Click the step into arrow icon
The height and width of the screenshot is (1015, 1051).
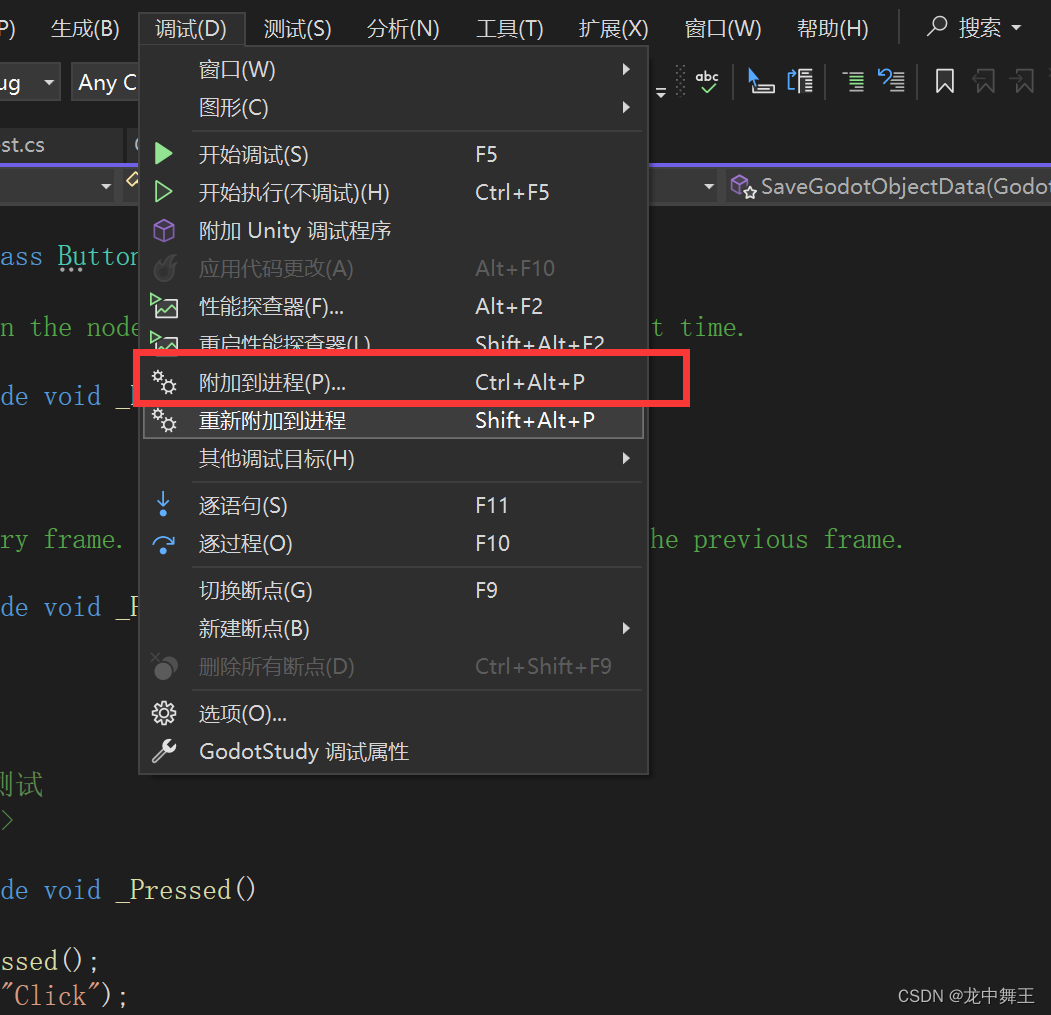click(163, 505)
